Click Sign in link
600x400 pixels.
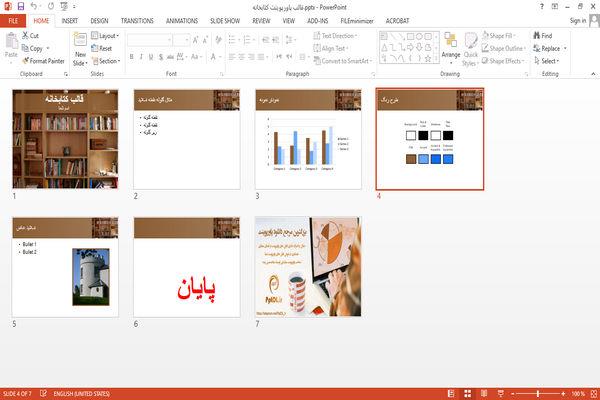click(x=578, y=21)
